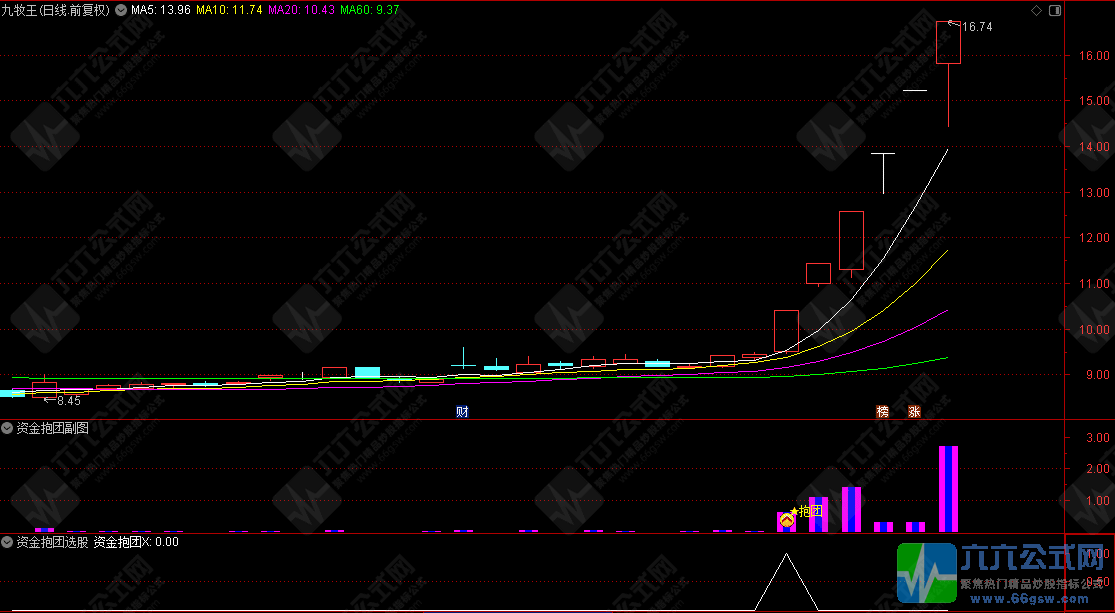Open the www.66gsw.com website link
This screenshot has width=1115, height=613.
pyautogui.click(x=1025, y=600)
